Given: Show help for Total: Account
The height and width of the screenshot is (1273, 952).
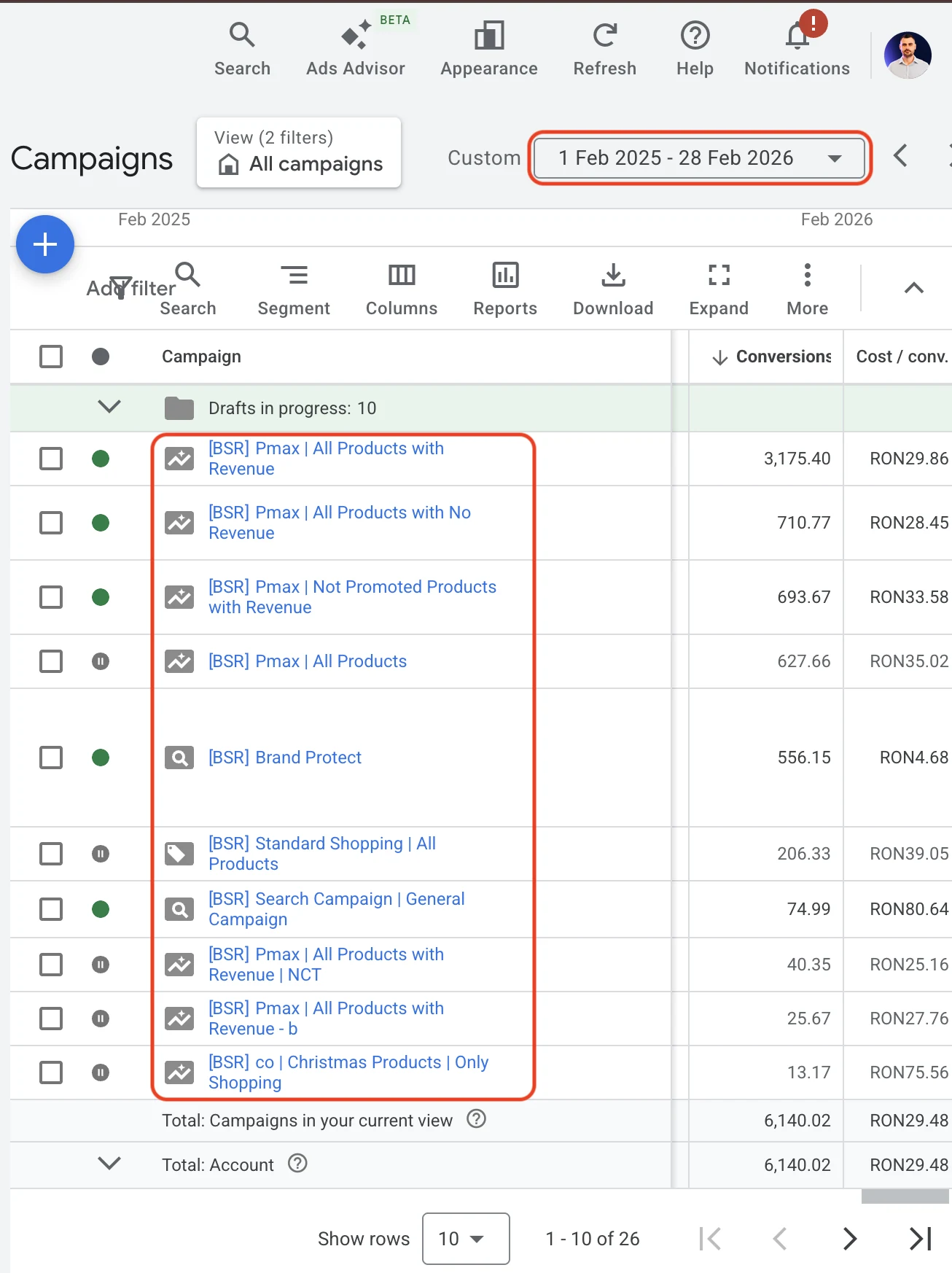Looking at the screenshot, I should (297, 1163).
